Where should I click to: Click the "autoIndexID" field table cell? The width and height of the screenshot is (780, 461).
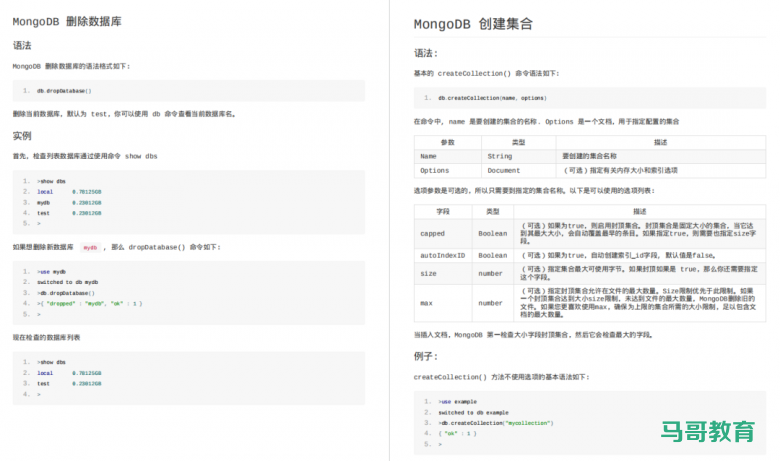pos(442,255)
